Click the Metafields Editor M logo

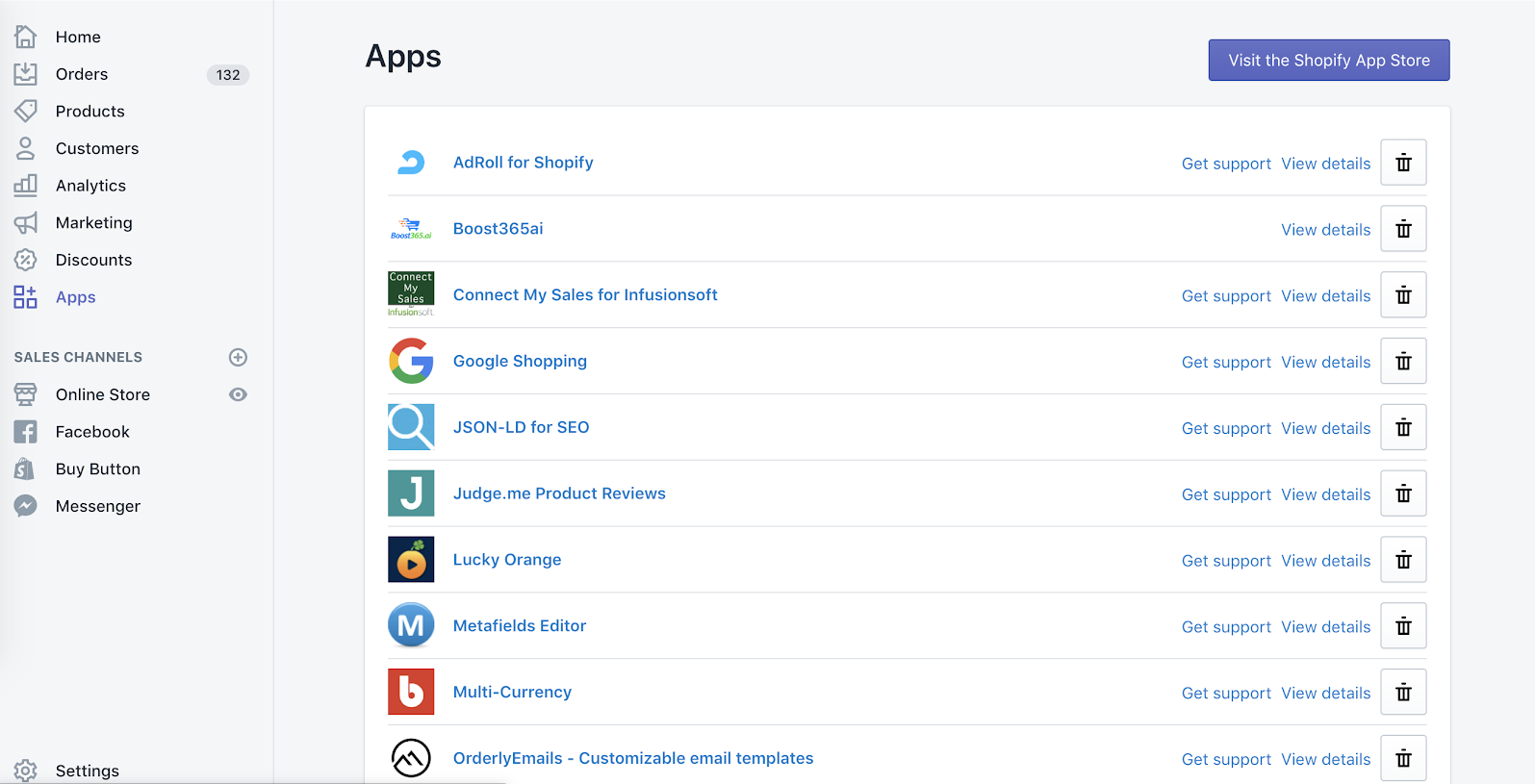pos(411,625)
